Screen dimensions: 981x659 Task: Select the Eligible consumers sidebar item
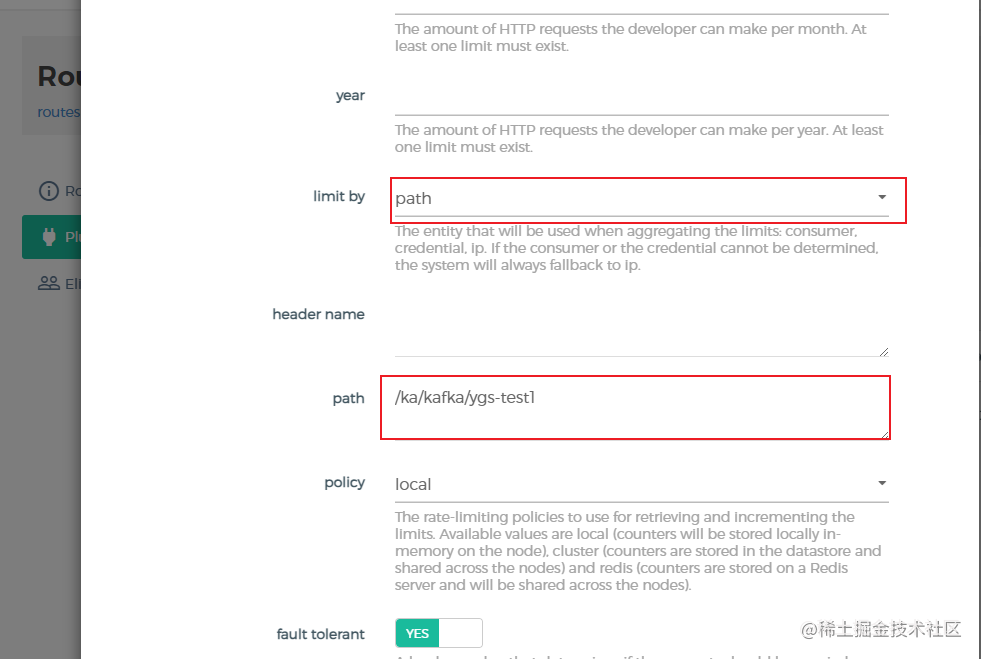(59, 284)
